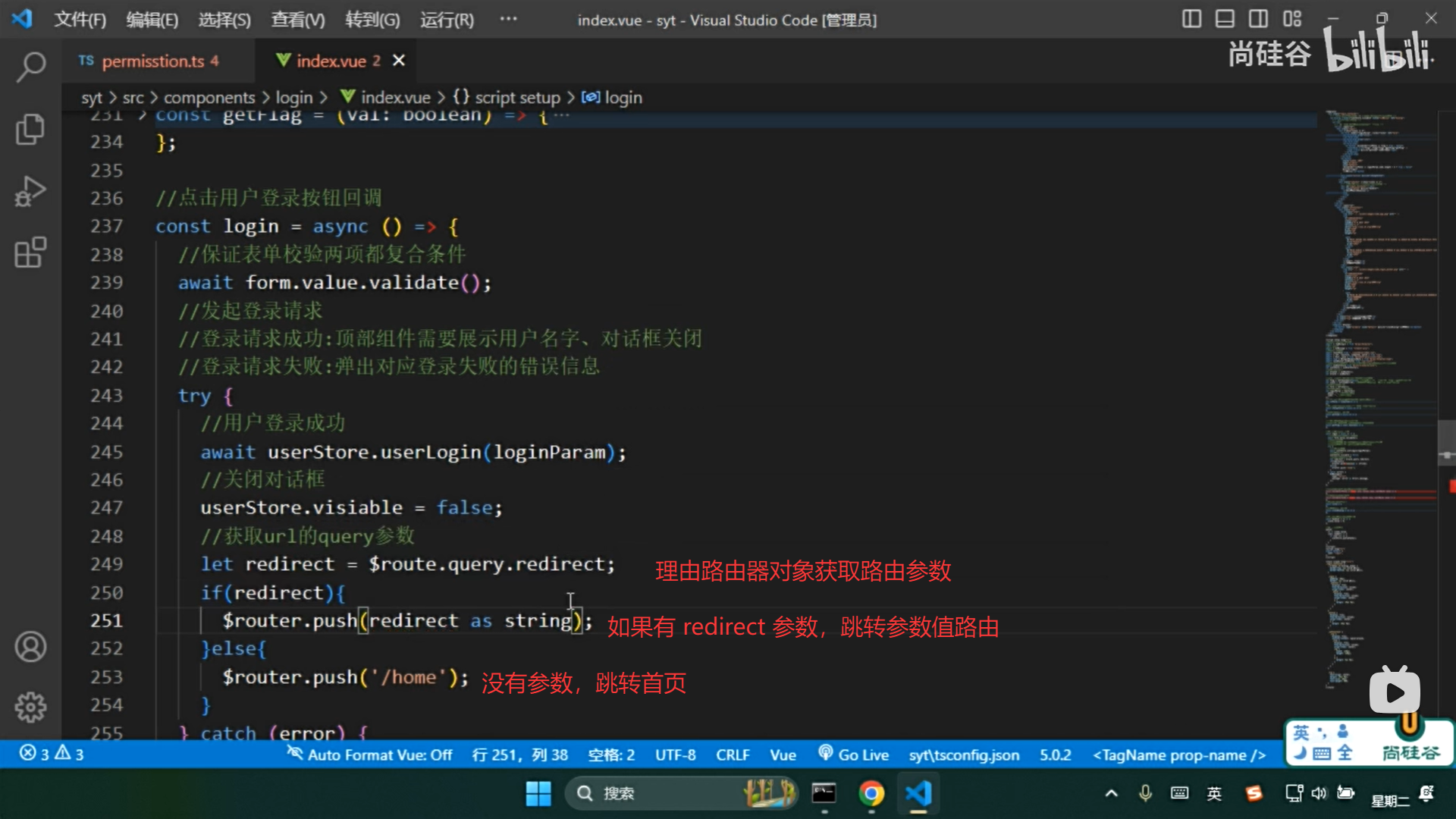This screenshot has width=1456, height=819.
Task: Open the menu bar overflow ellipsis
Action: point(508,19)
